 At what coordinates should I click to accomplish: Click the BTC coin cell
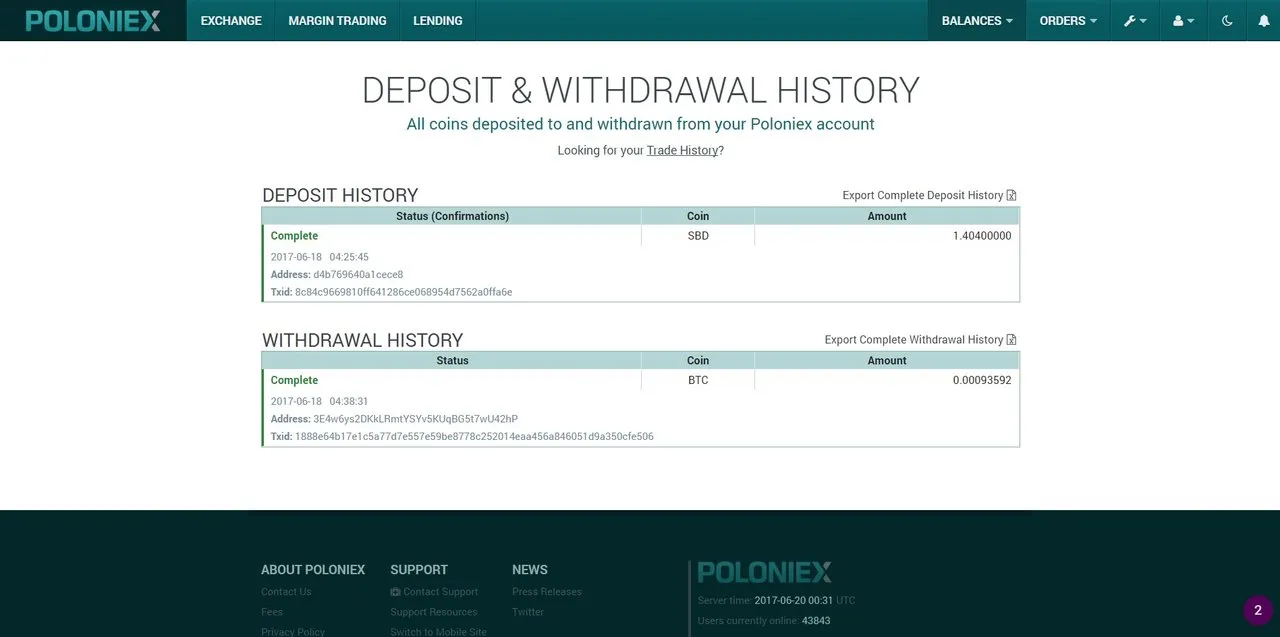click(x=698, y=380)
